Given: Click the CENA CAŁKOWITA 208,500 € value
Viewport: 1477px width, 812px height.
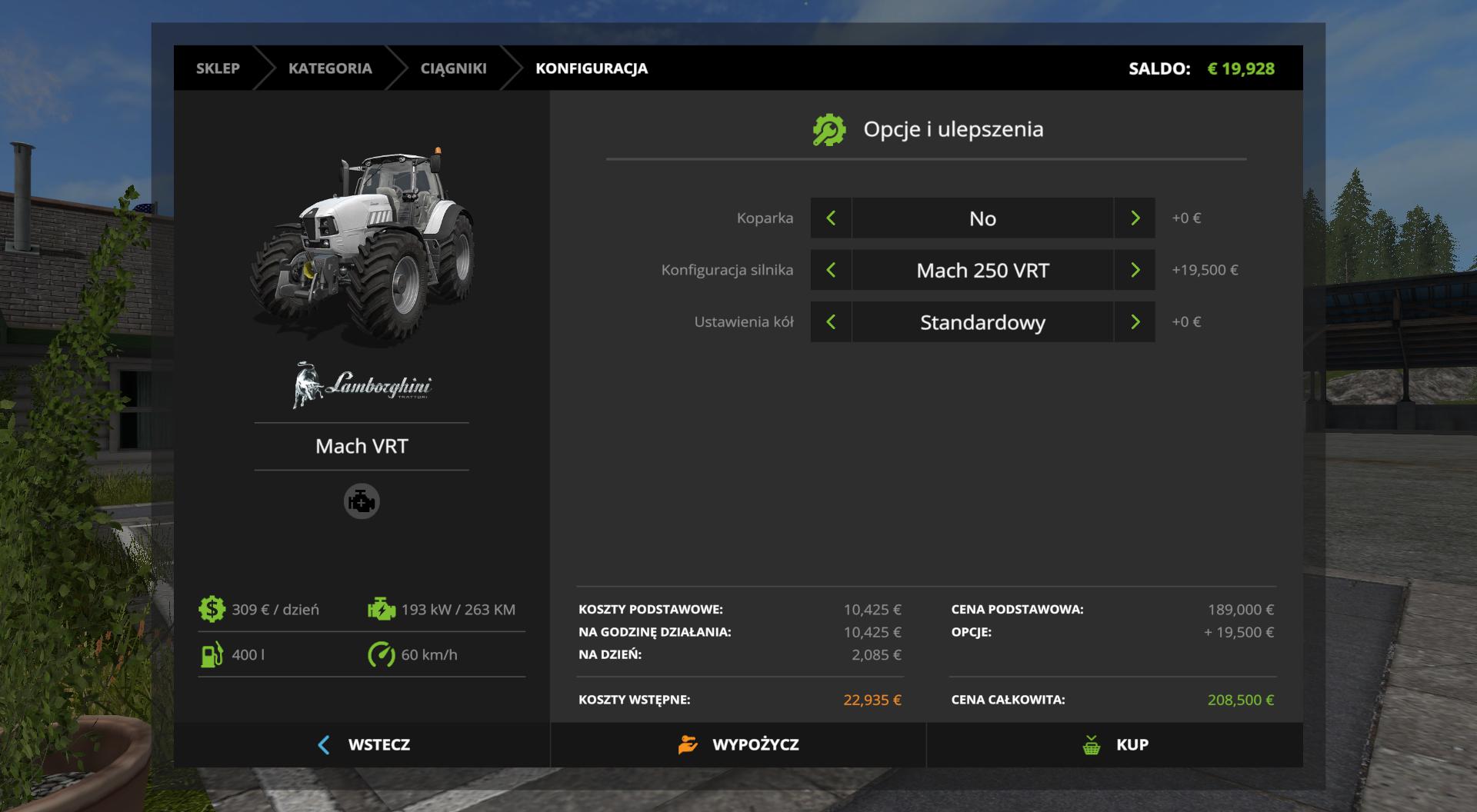Looking at the screenshot, I should [x=1241, y=700].
